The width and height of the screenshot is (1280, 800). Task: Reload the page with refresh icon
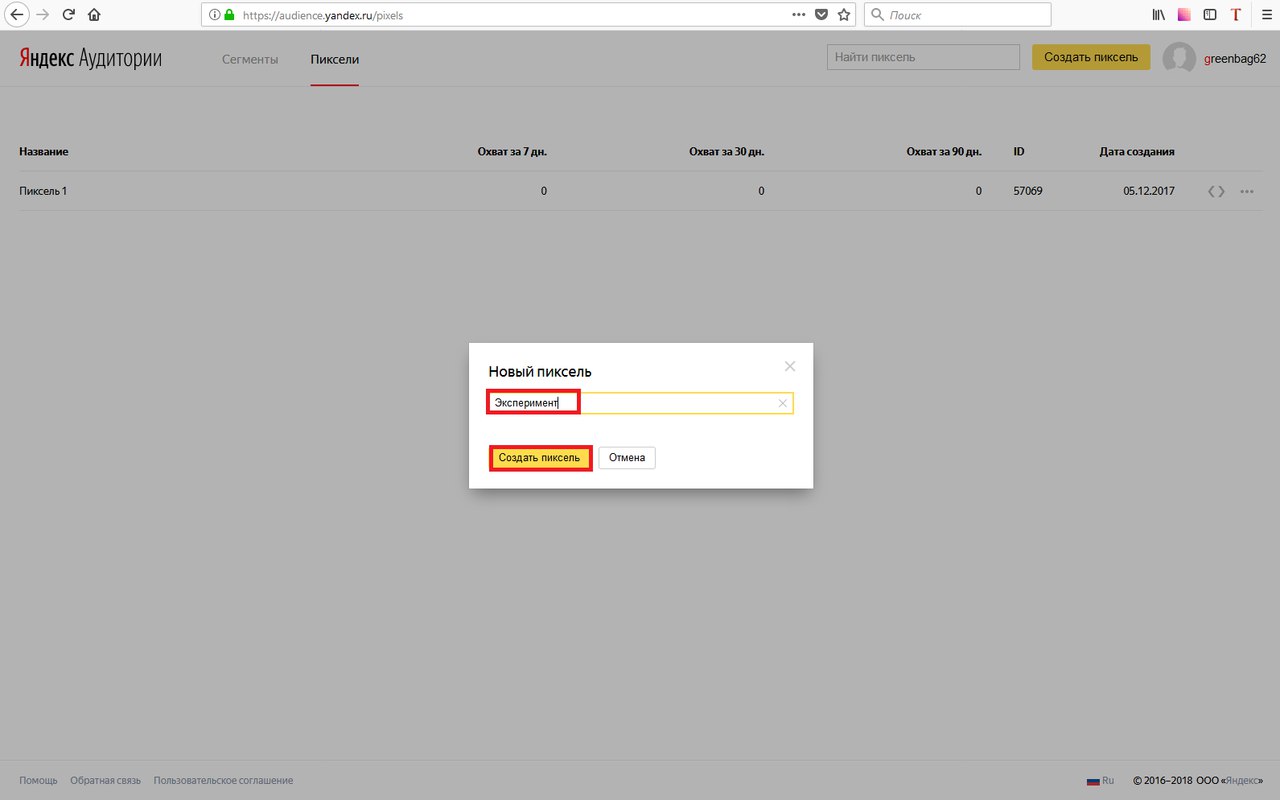coord(68,15)
